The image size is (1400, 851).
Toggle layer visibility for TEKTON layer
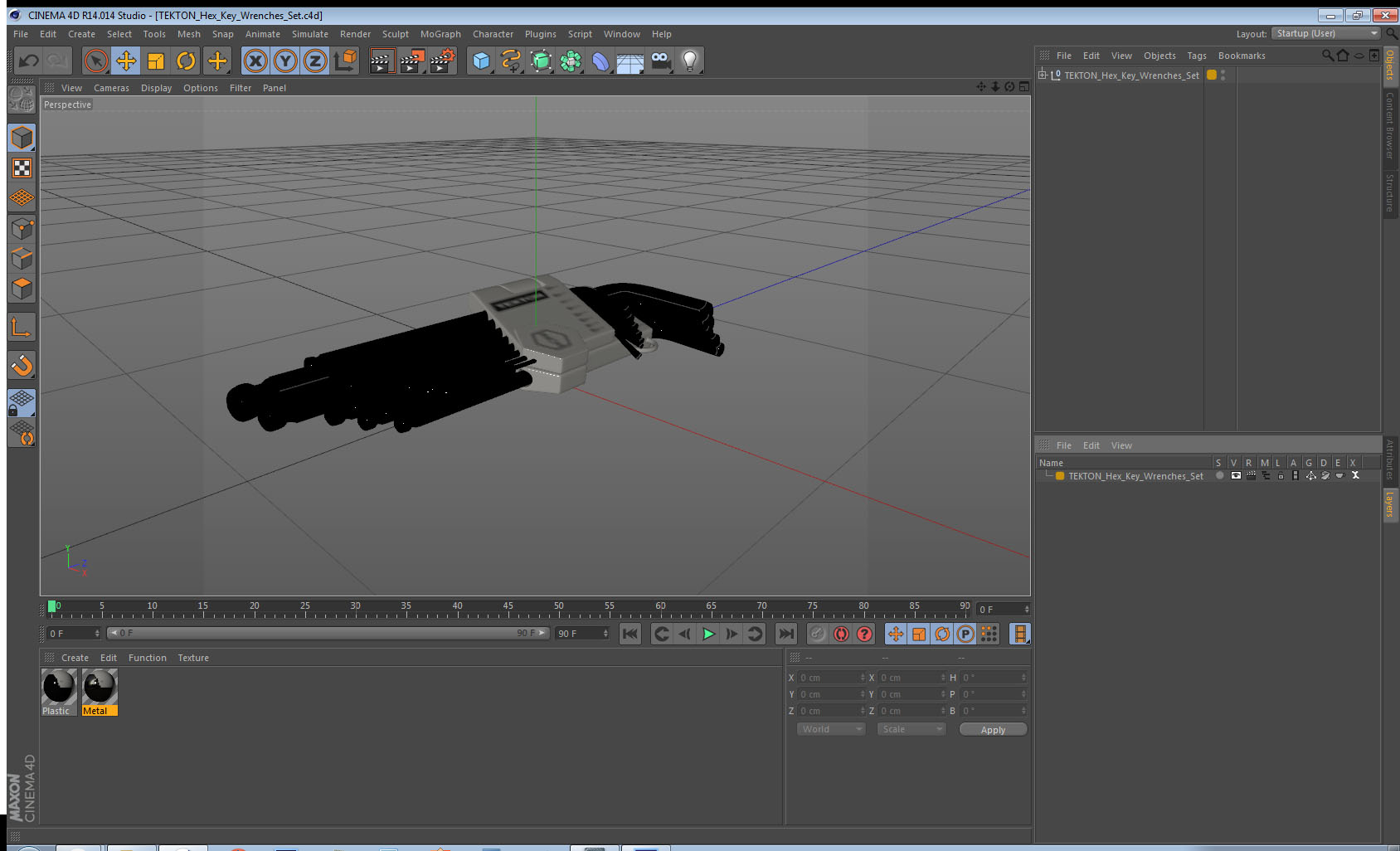(1236, 475)
